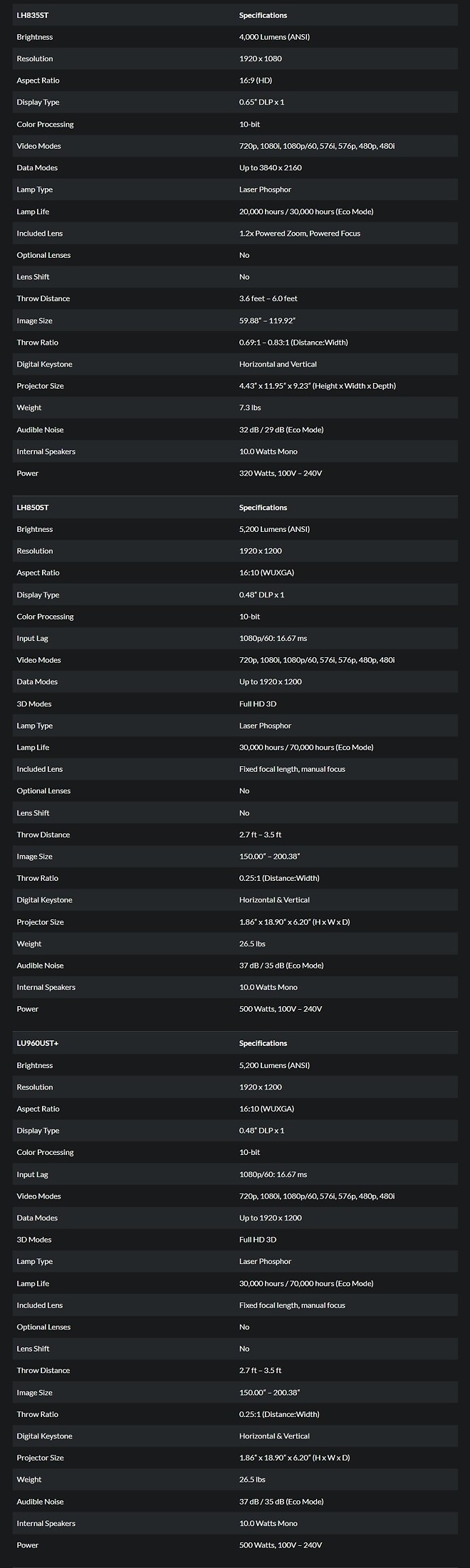Select the 59.88" – 119.92" image size

tap(267, 320)
